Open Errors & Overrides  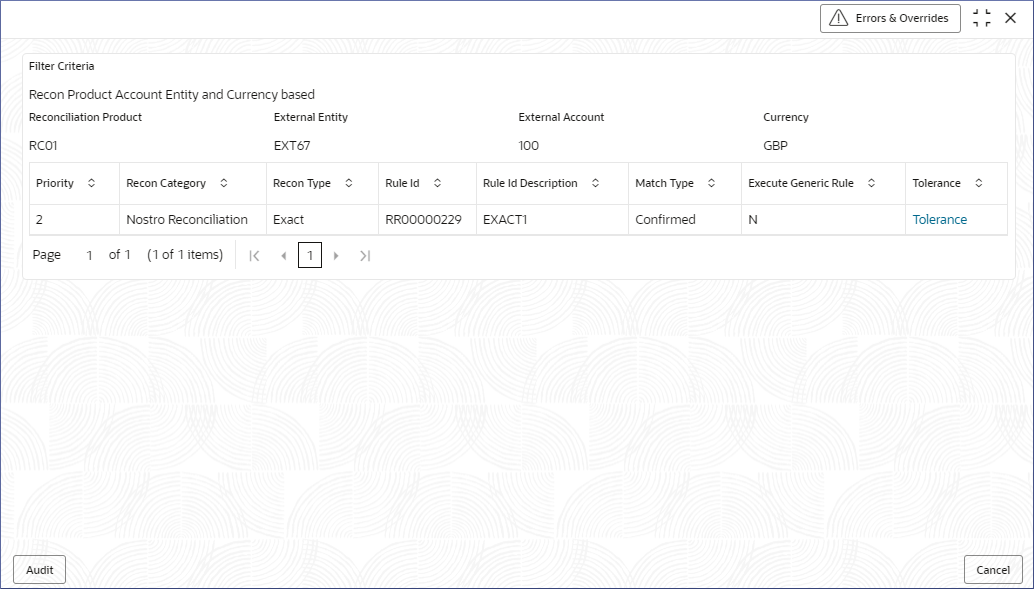point(890,18)
